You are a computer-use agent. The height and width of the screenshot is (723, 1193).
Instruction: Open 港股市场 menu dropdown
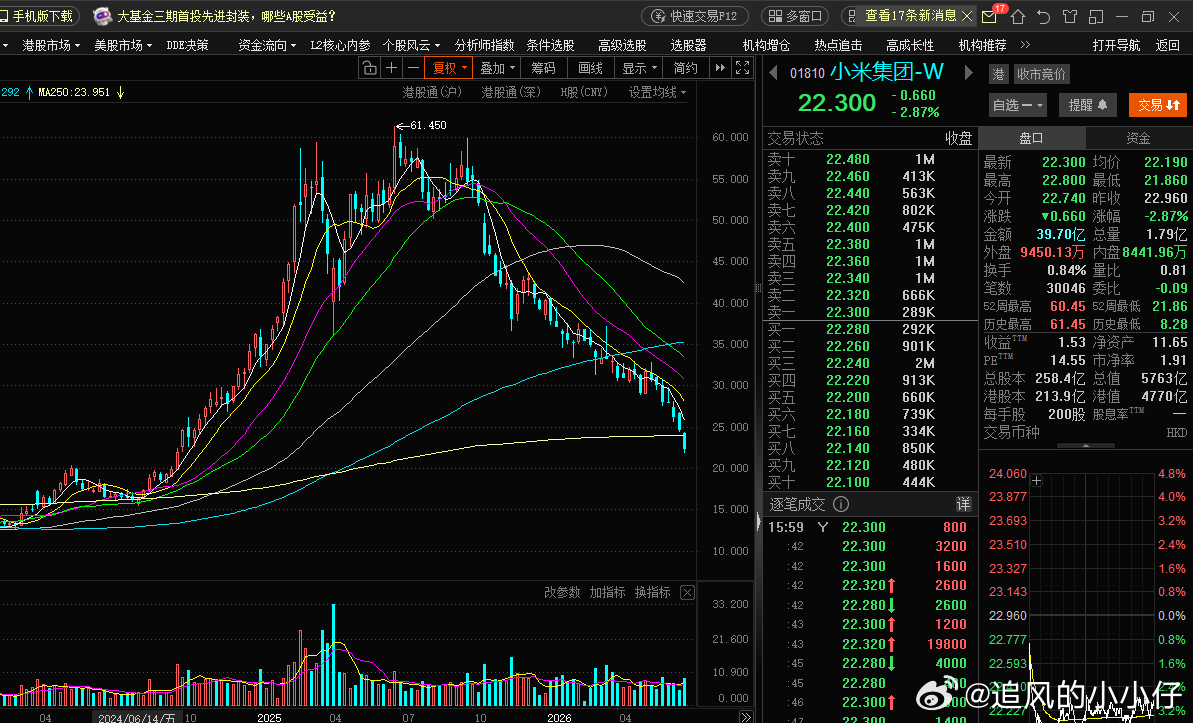point(51,45)
